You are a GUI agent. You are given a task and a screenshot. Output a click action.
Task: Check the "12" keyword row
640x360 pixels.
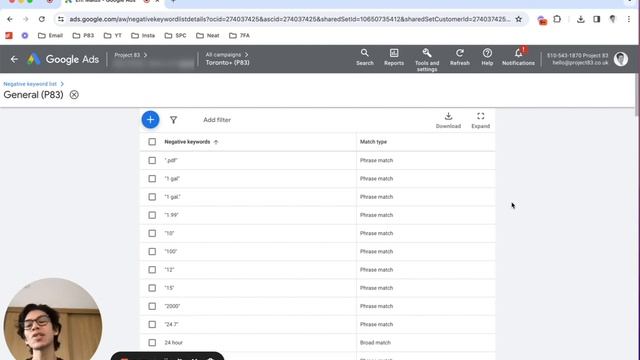click(152, 270)
